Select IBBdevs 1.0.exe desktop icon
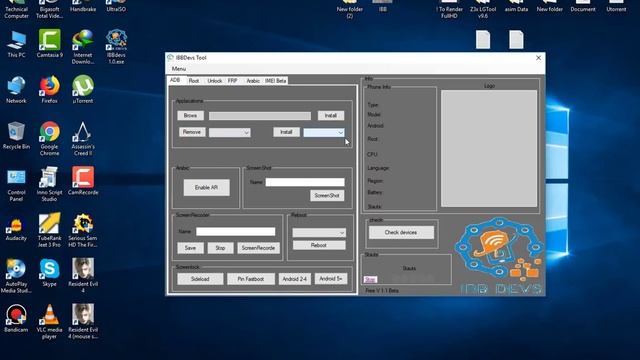 [x=116, y=47]
